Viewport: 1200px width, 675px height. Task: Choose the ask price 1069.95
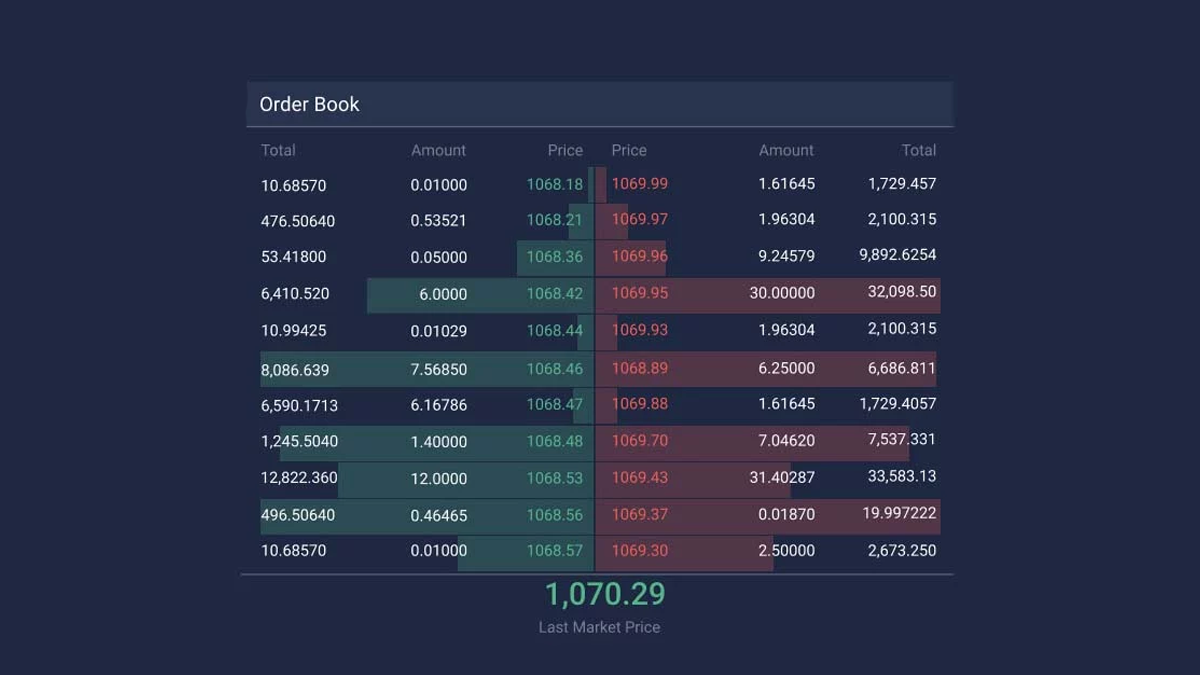pos(640,294)
